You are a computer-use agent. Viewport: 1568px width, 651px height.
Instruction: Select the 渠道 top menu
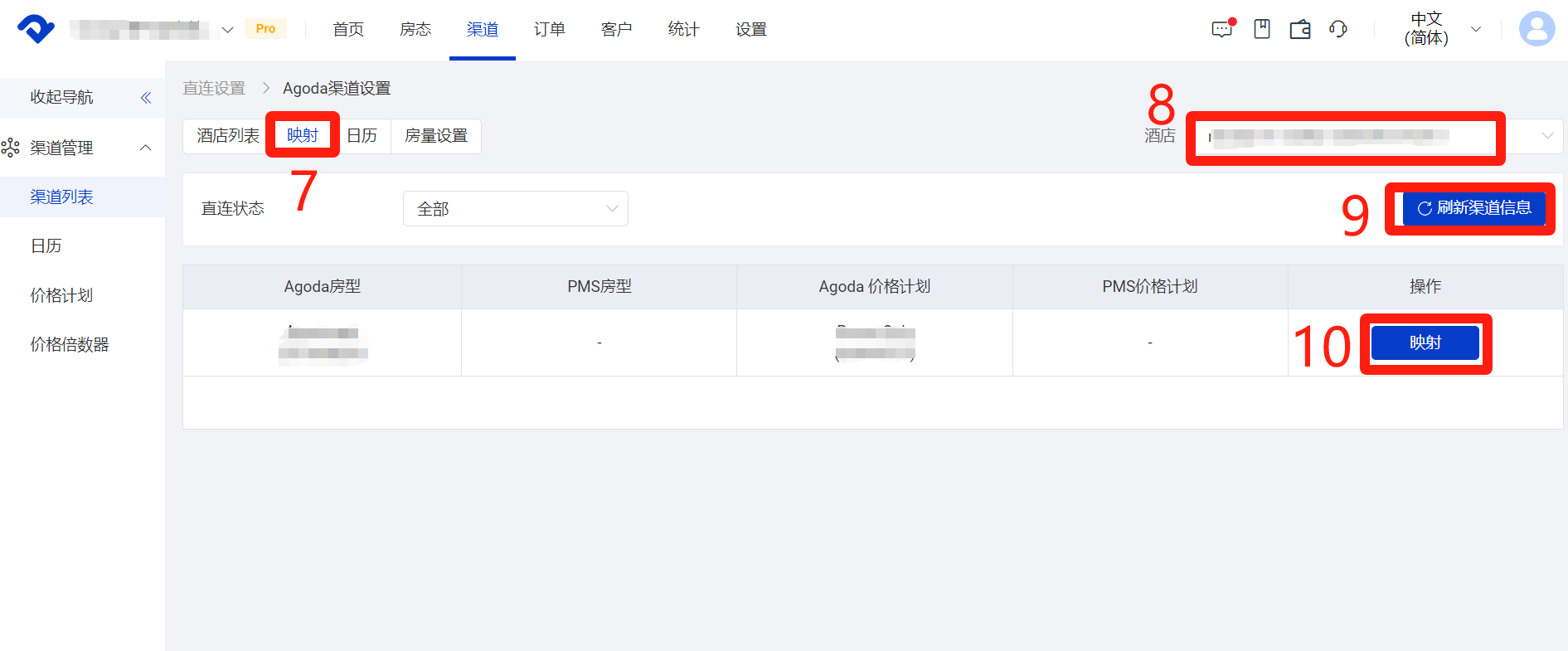tap(483, 30)
